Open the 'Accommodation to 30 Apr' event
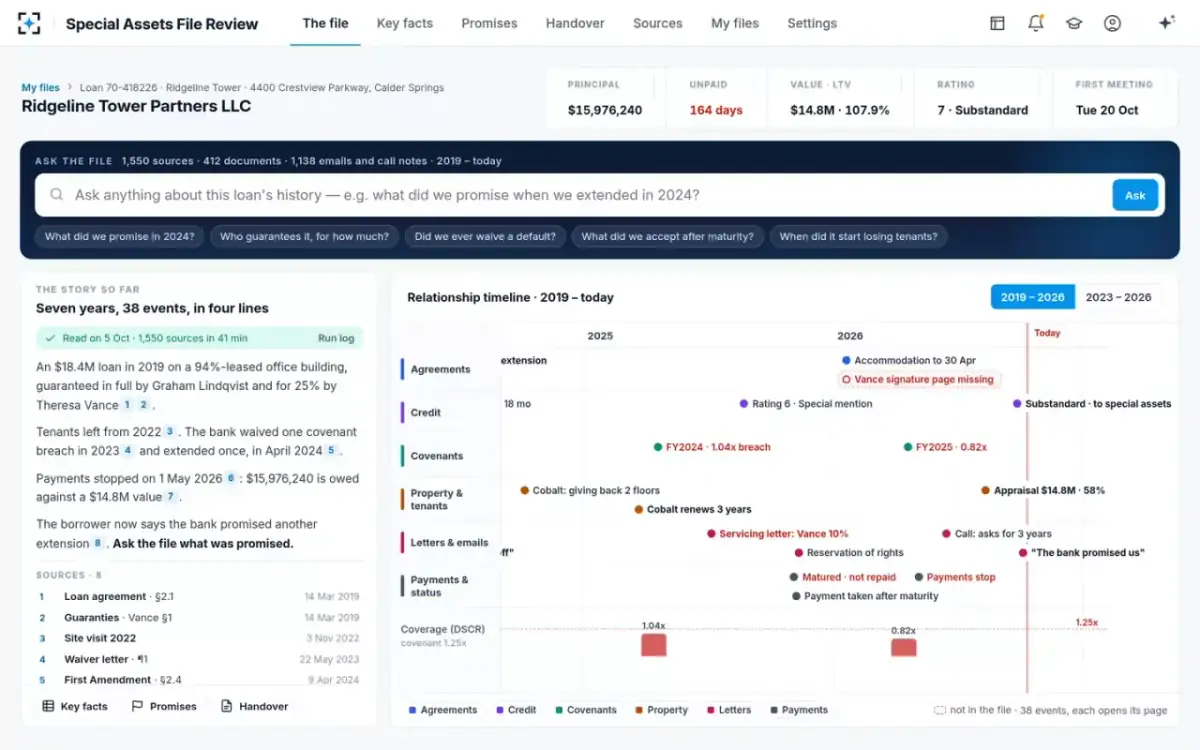This screenshot has height=750, width=1200. [x=909, y=360]
